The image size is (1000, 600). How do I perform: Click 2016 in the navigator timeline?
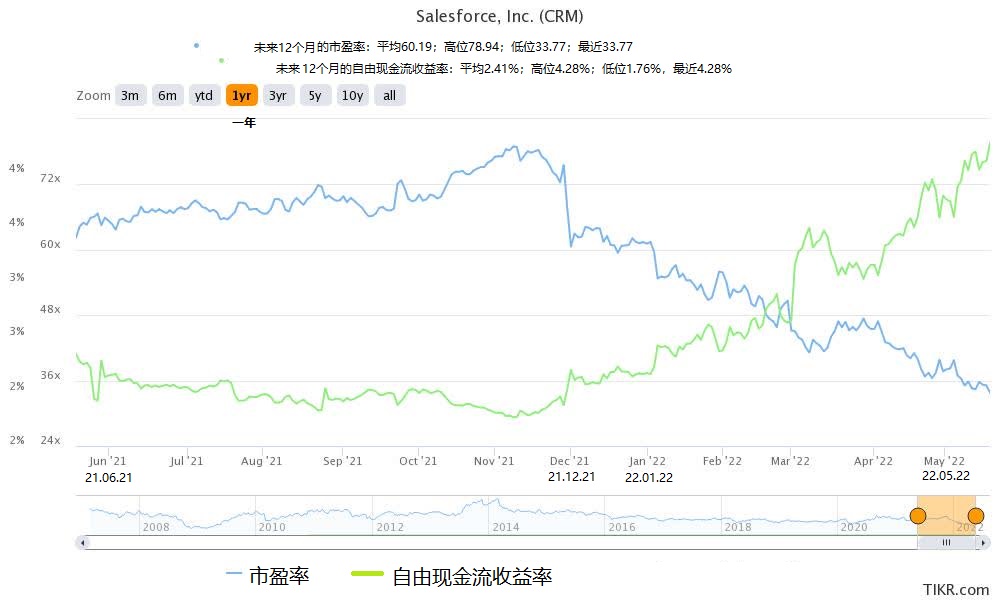pyautogui.click(x=622, y=527)
